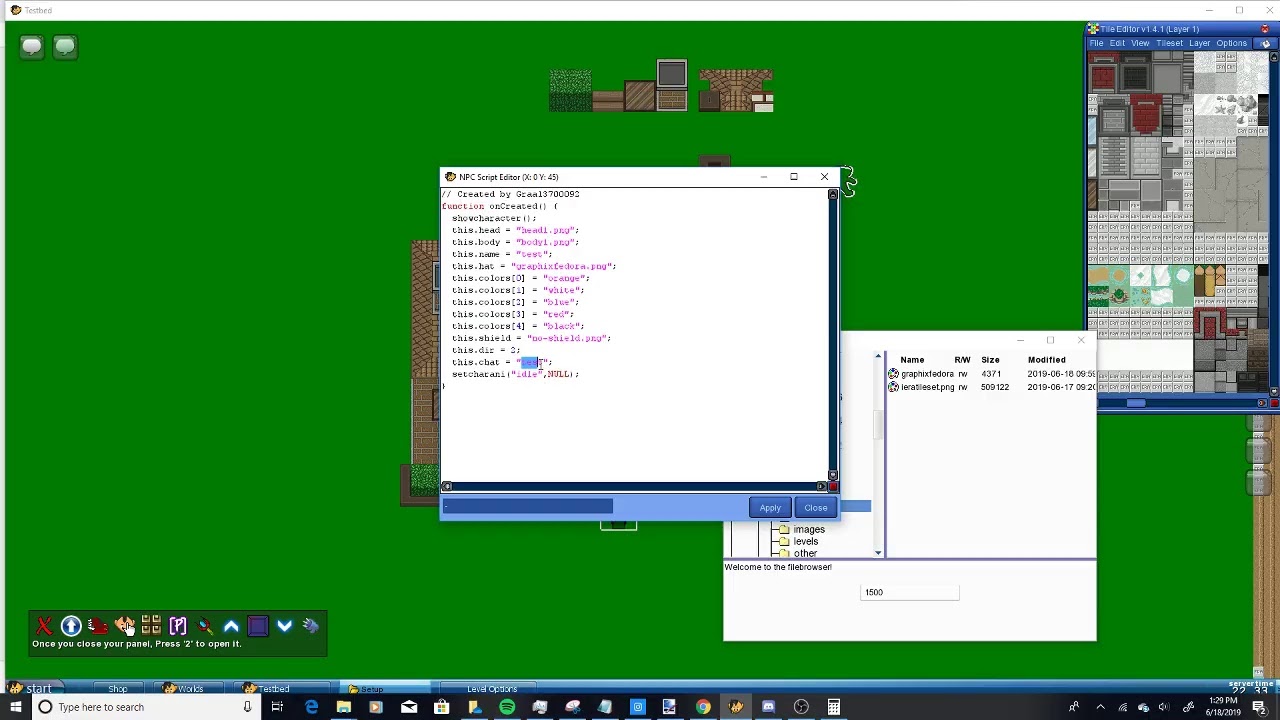Open the View menu in the Tile Editor

1140,43
